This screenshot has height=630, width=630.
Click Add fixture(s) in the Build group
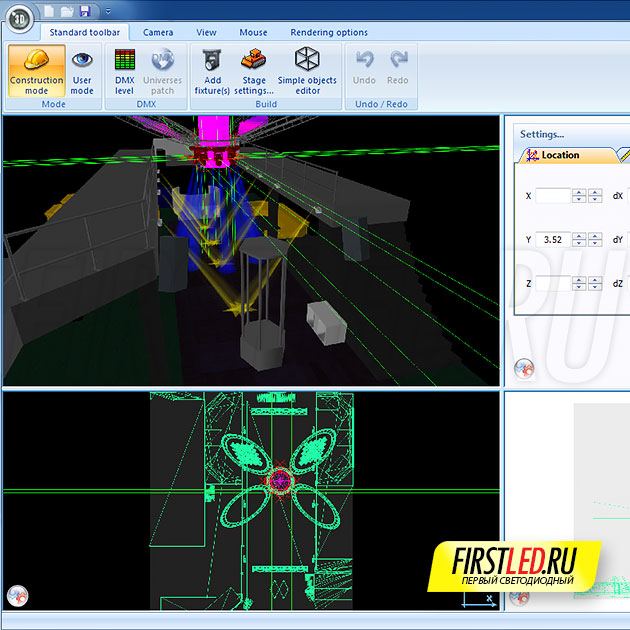[211, 70]
